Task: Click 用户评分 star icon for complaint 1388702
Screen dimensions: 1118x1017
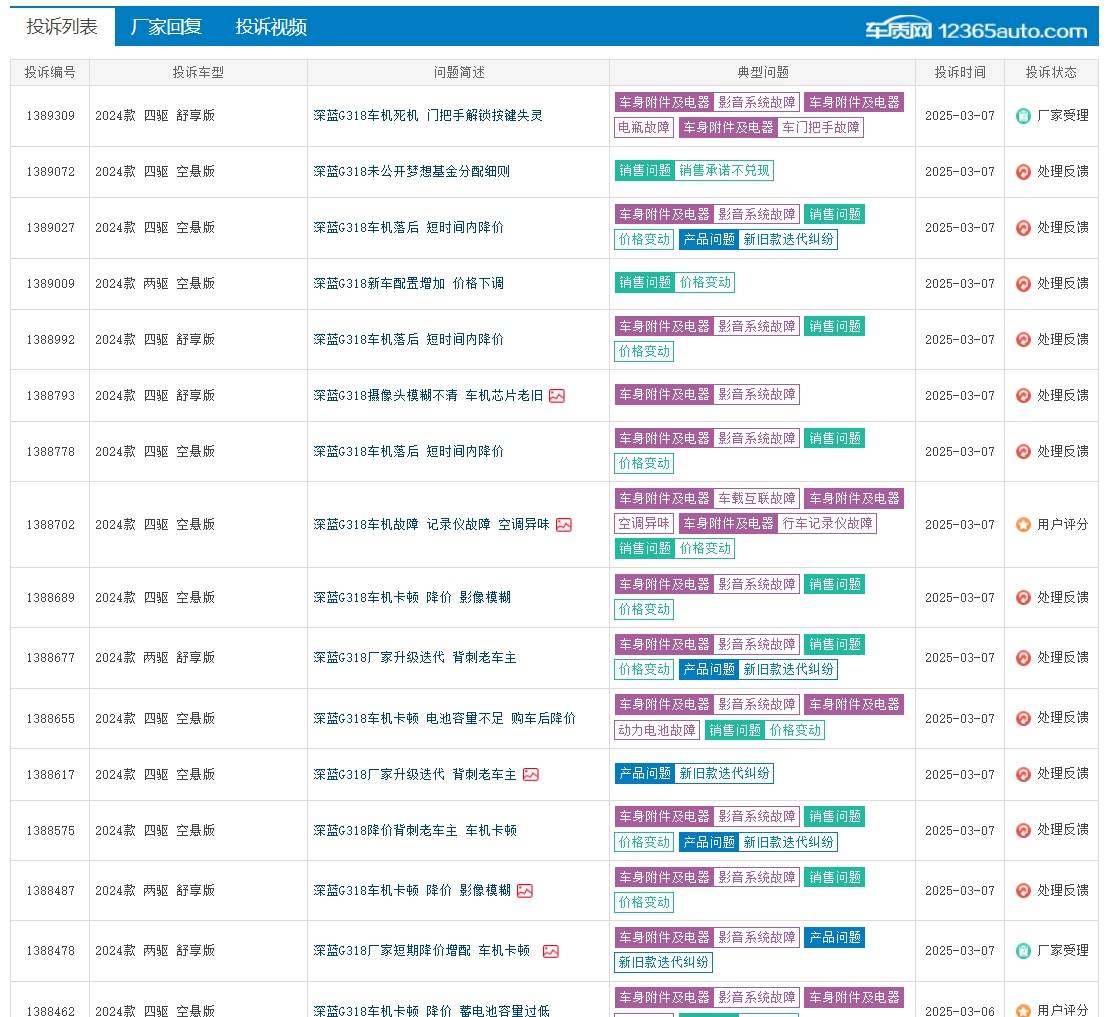Action: [x=1023, y=525]
